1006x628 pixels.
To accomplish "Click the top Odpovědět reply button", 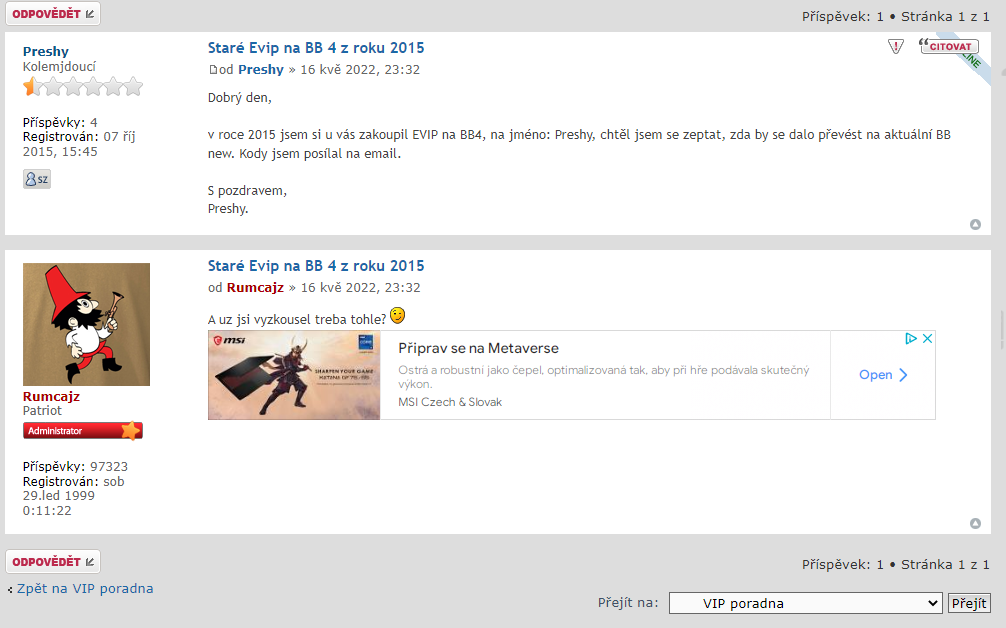I will [53, 14].
